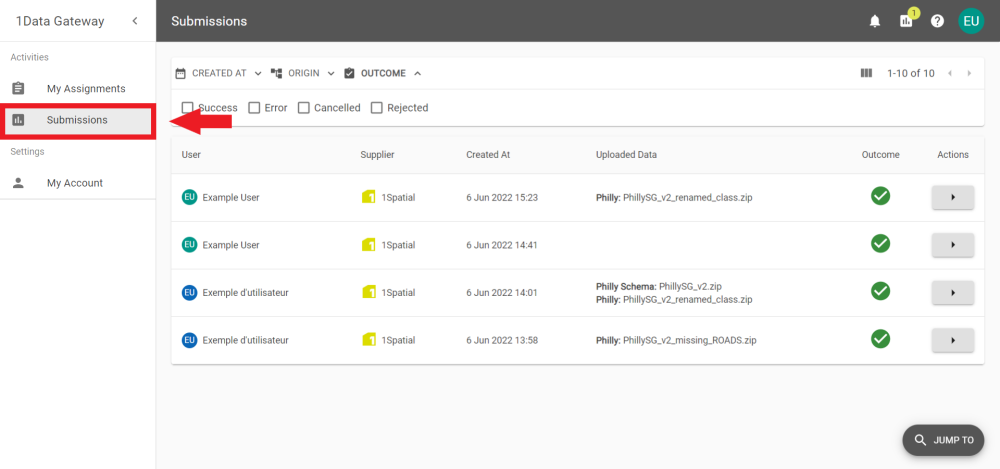Open the submissions chart icon with badge
The width and height of the screenshot is (1000, 469).
tap(908, 19)
